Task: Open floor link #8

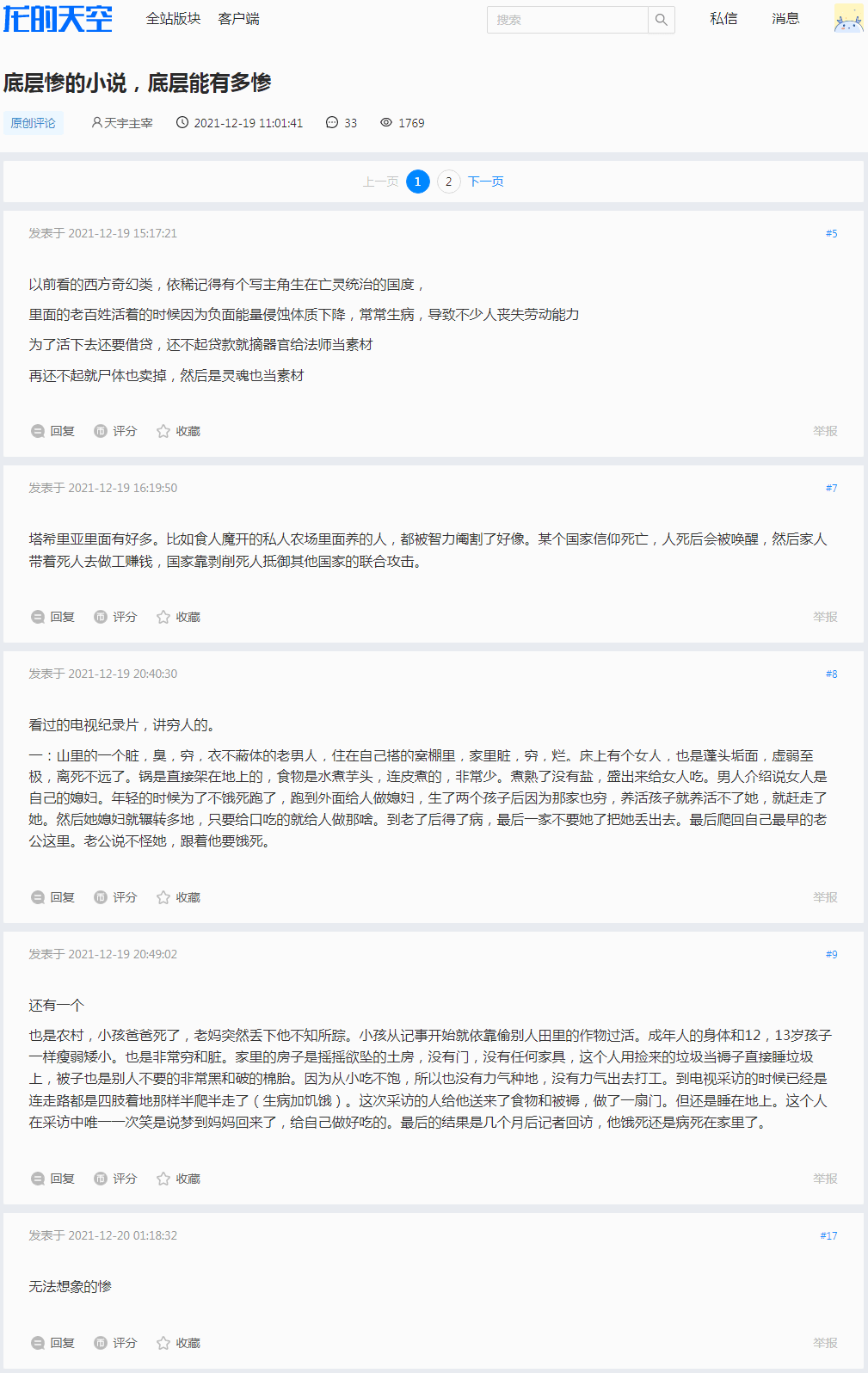Action: (831, 674)
